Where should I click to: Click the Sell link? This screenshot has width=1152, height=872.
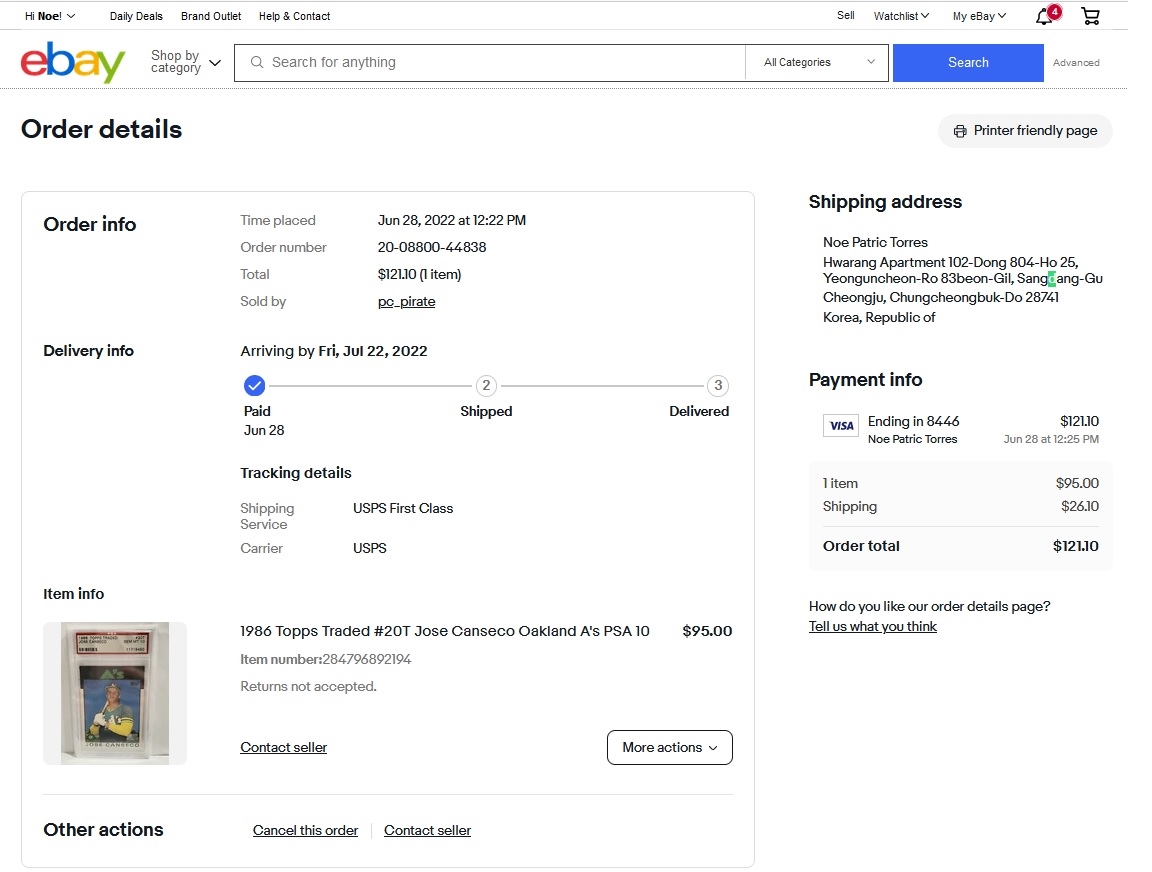(846, 15)
